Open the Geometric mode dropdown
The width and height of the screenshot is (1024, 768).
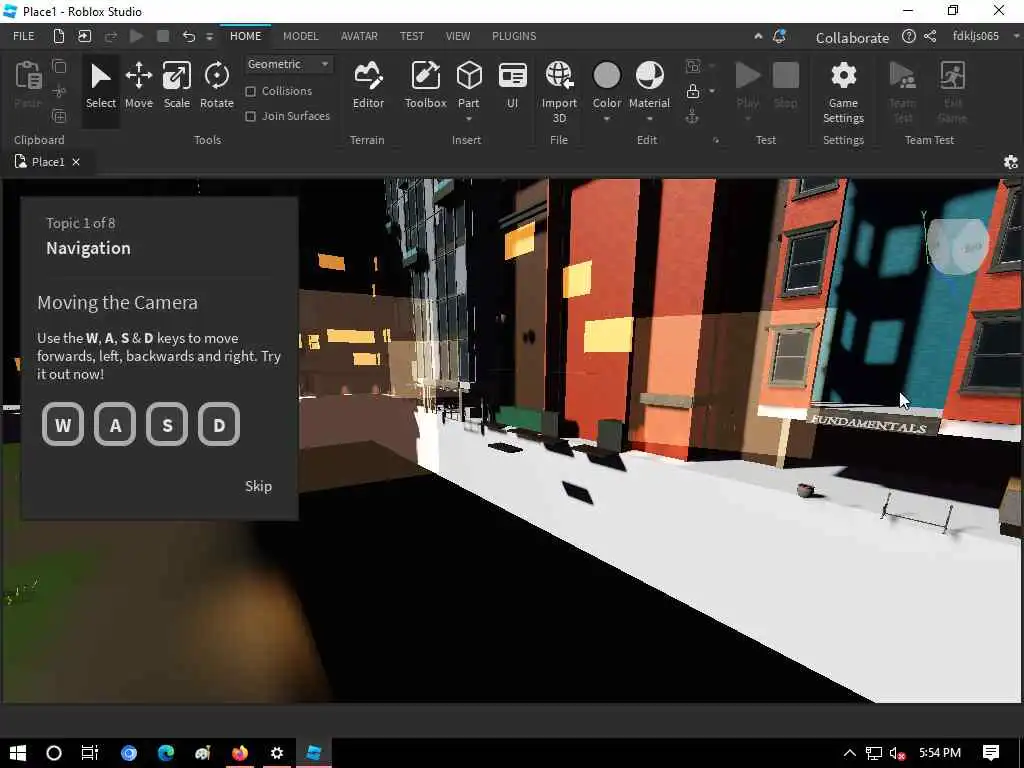point(288,64)
